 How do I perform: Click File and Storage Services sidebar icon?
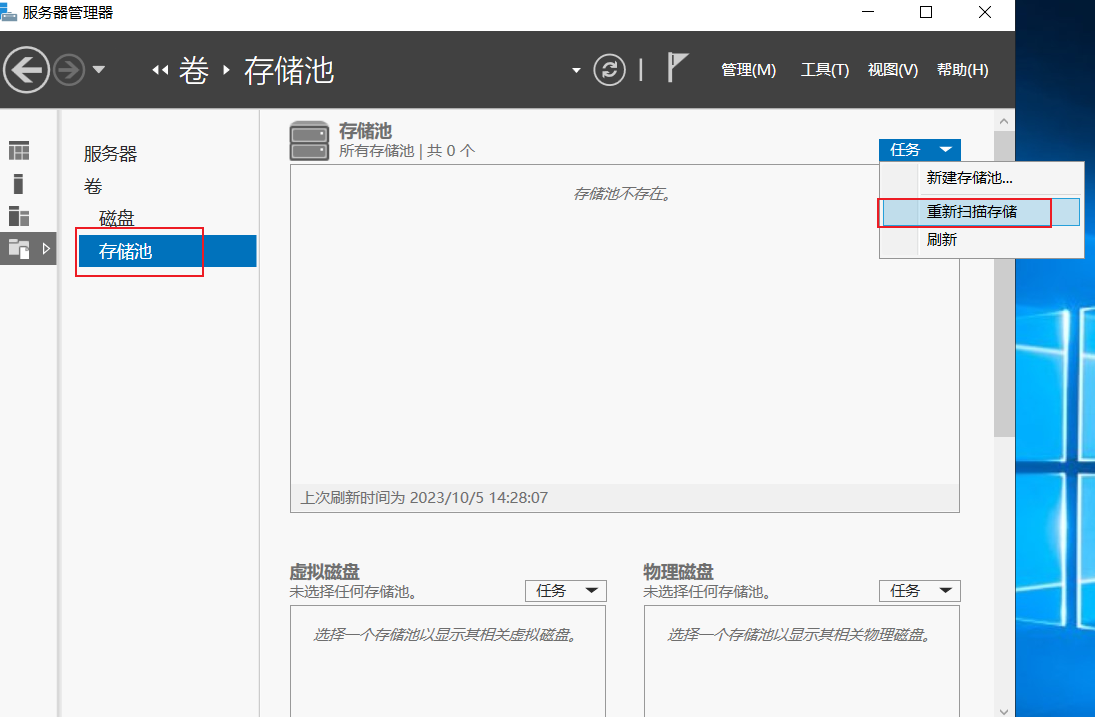click(19, 249)
